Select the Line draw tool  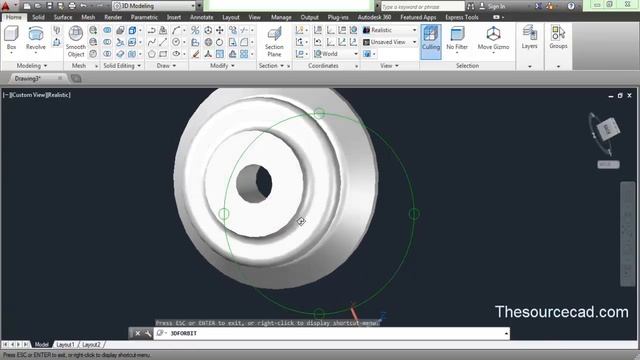163,42
